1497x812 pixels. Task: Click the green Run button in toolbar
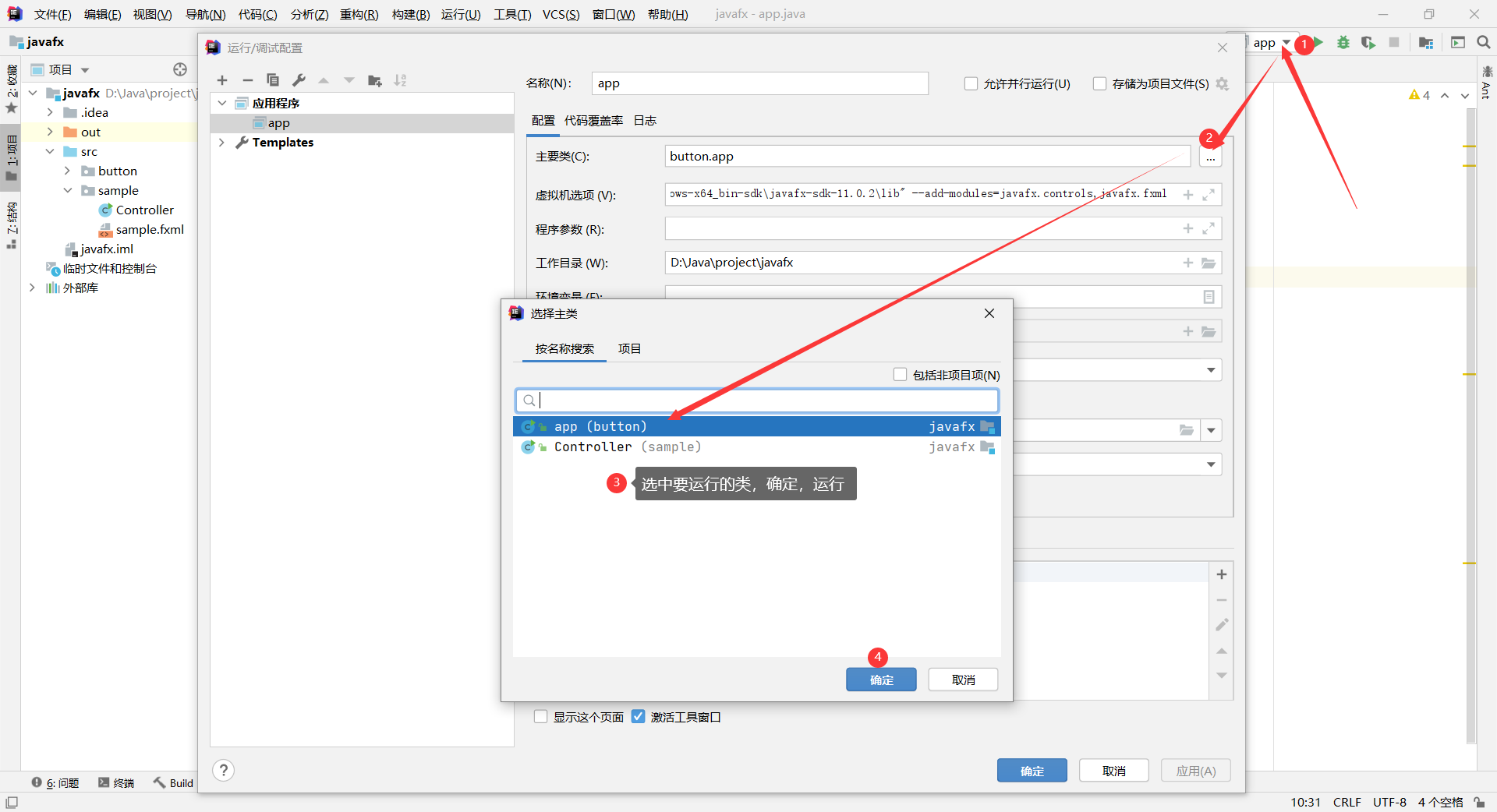click(x=1318, y=42)
